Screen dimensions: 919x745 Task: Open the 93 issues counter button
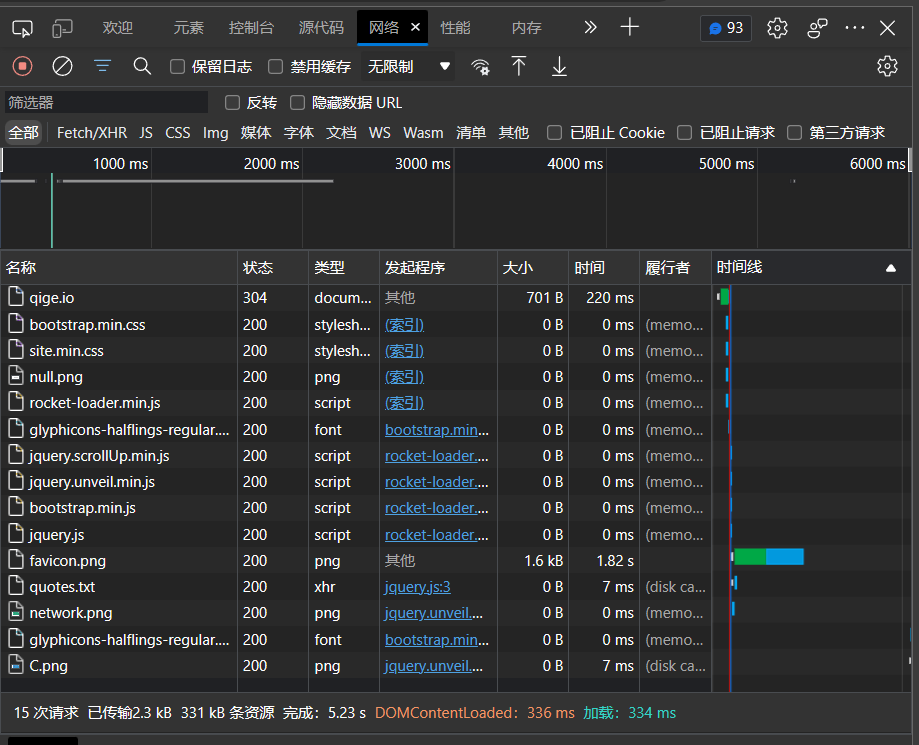point(726,28)
